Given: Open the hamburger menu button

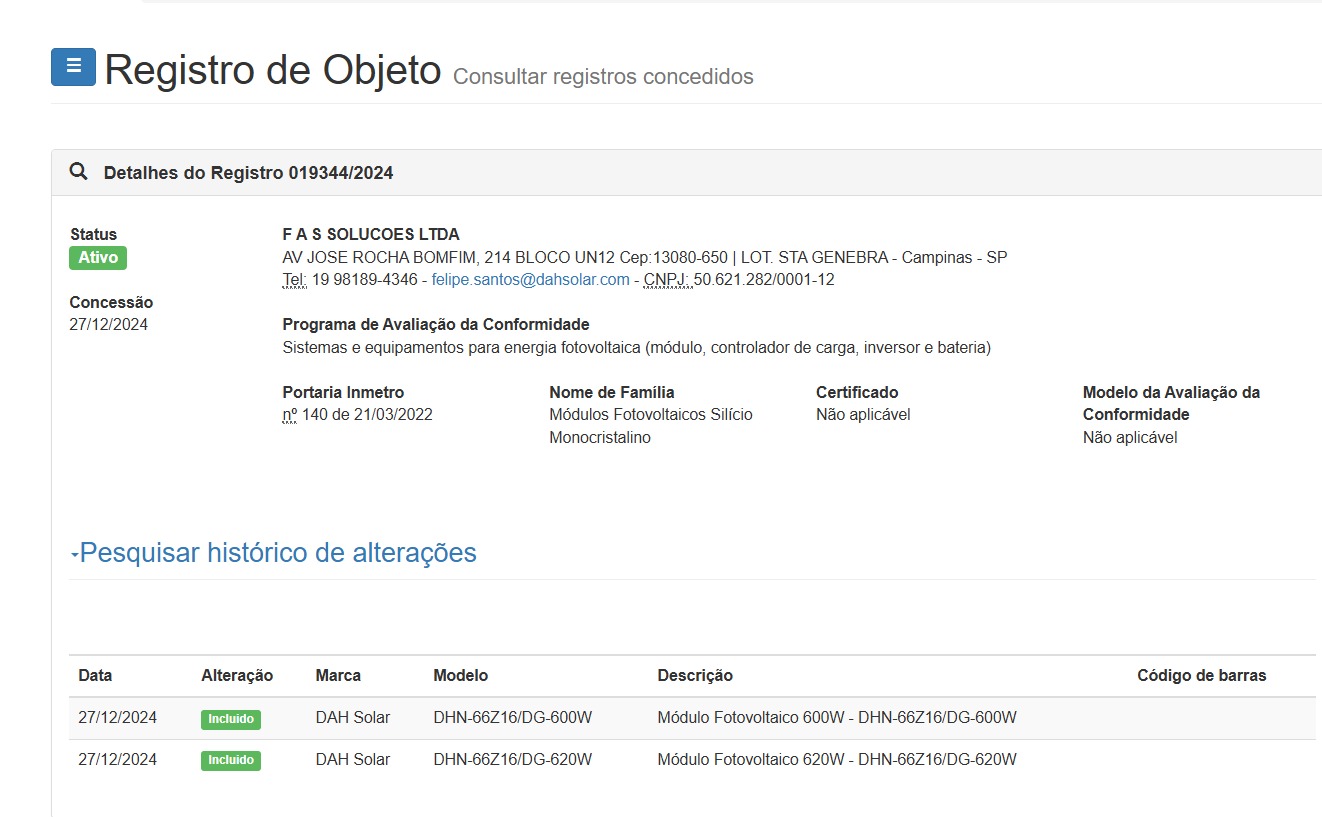Looking at the screenshot, I should tap(73, 67).
